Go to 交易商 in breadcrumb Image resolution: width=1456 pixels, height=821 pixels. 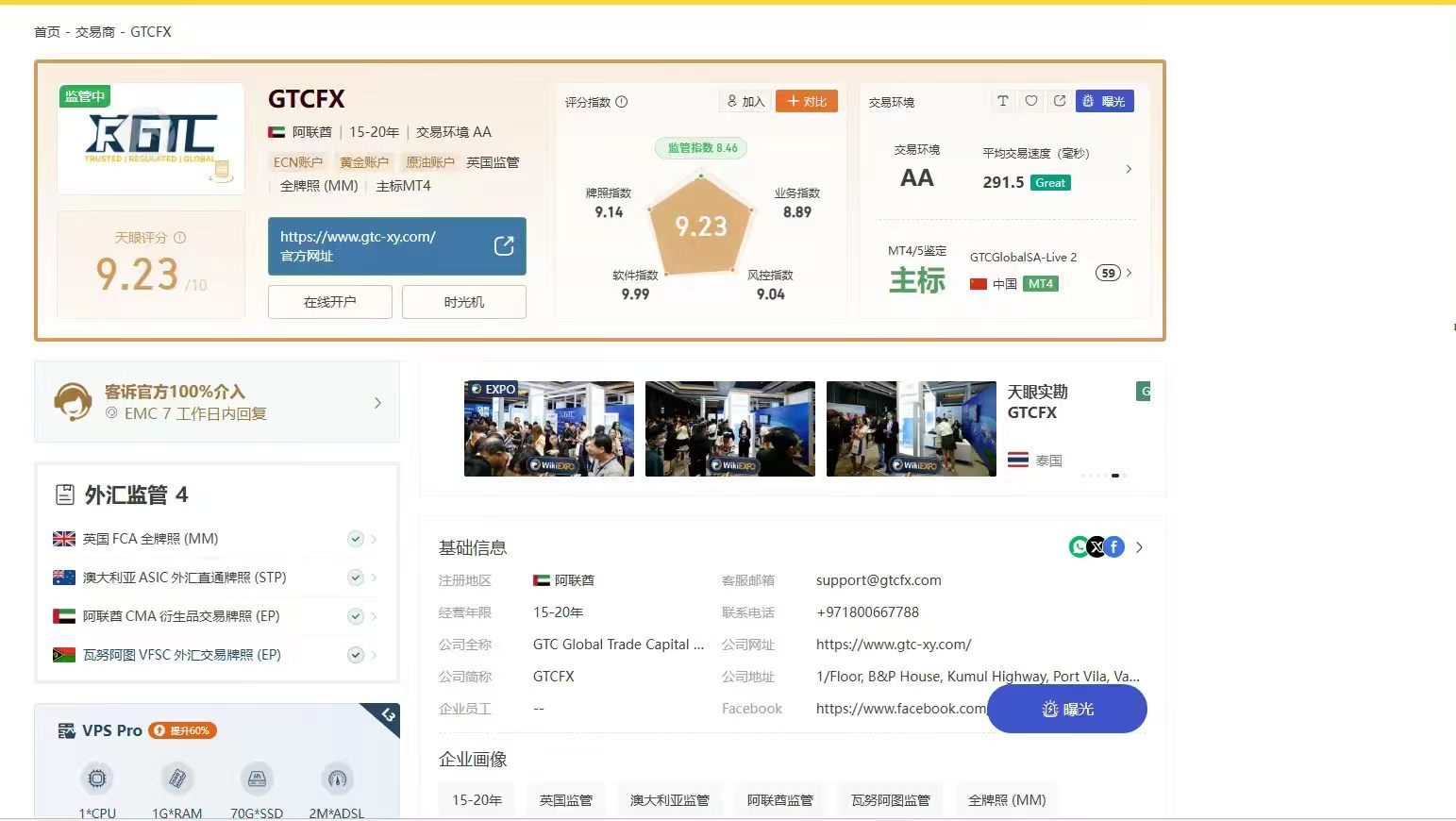click(94, 32)
